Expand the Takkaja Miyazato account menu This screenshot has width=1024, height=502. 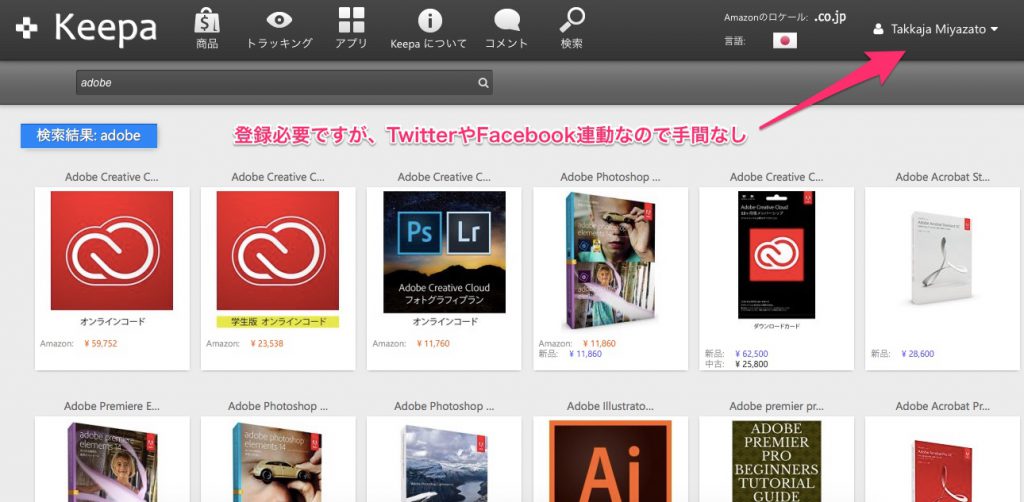click(x=935, y=30)
